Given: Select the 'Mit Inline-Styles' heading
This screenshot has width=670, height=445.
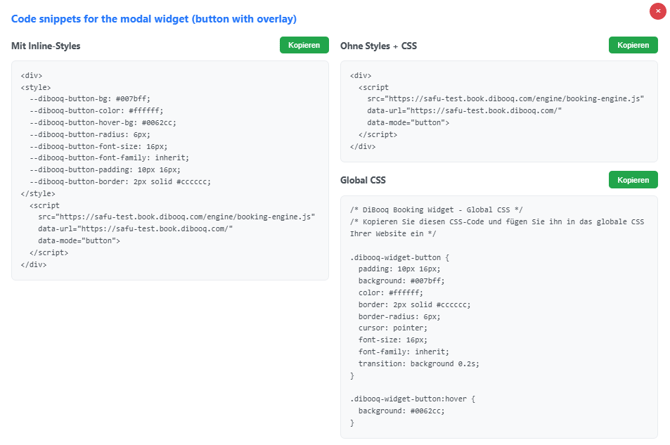Looking at the screenshot, I should [46, 46].
